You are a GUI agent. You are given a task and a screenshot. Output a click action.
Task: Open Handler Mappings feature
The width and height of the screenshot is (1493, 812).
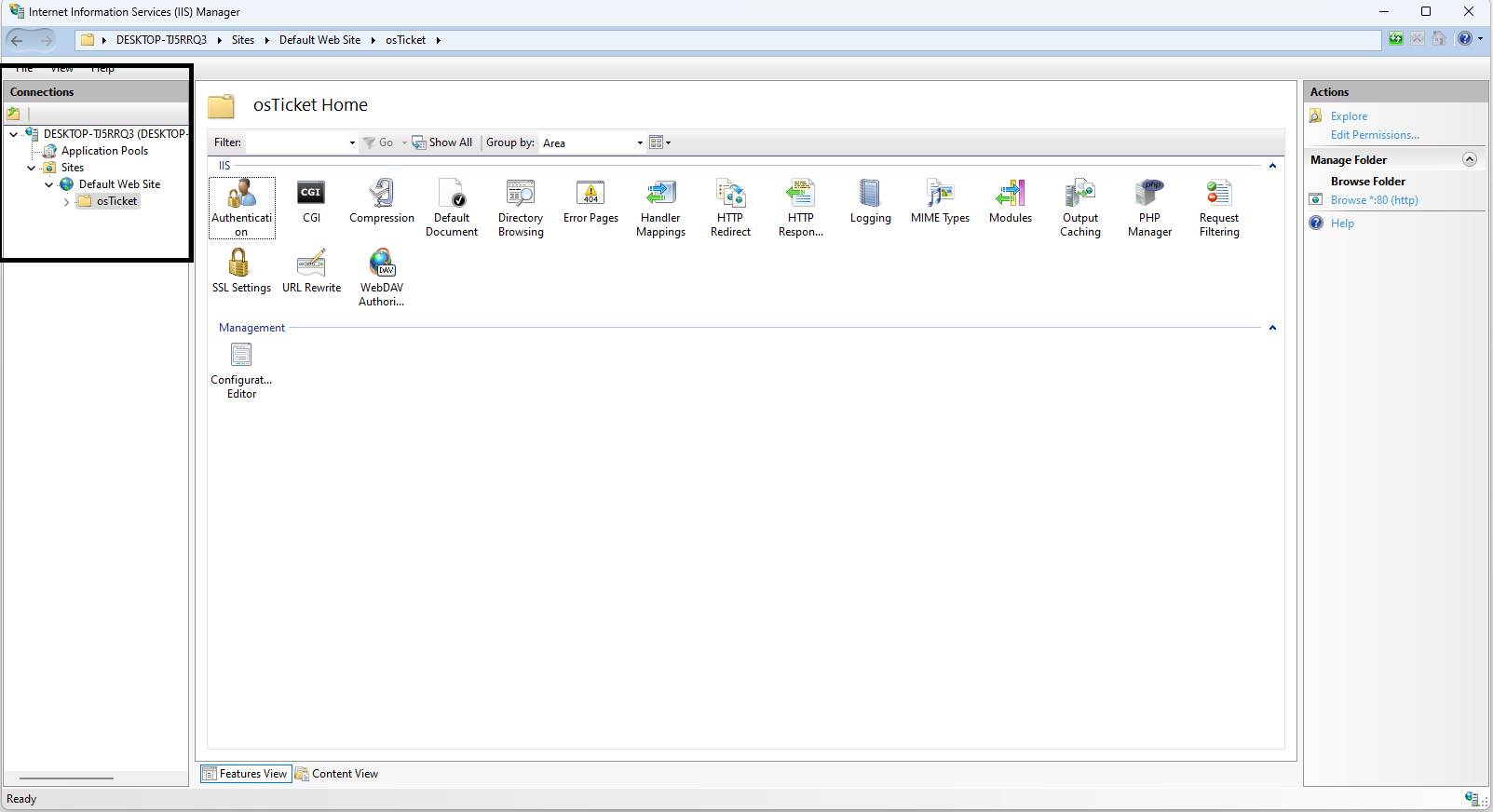661,209
